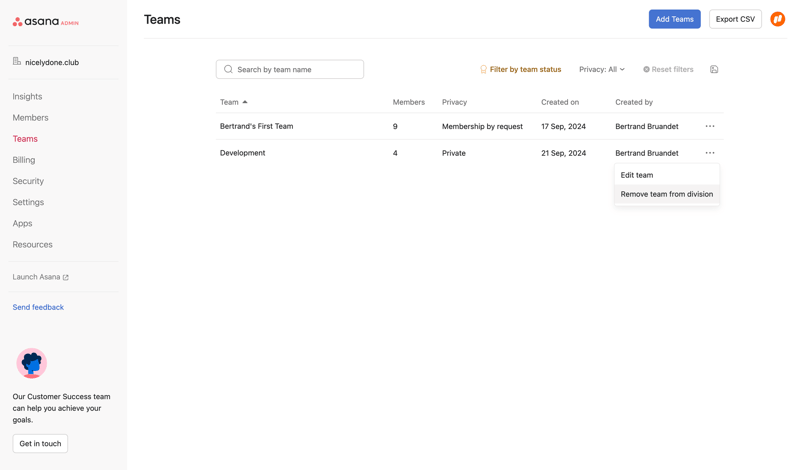Click Reset filters
Screen dimensions: 800x470
(668, 69)
